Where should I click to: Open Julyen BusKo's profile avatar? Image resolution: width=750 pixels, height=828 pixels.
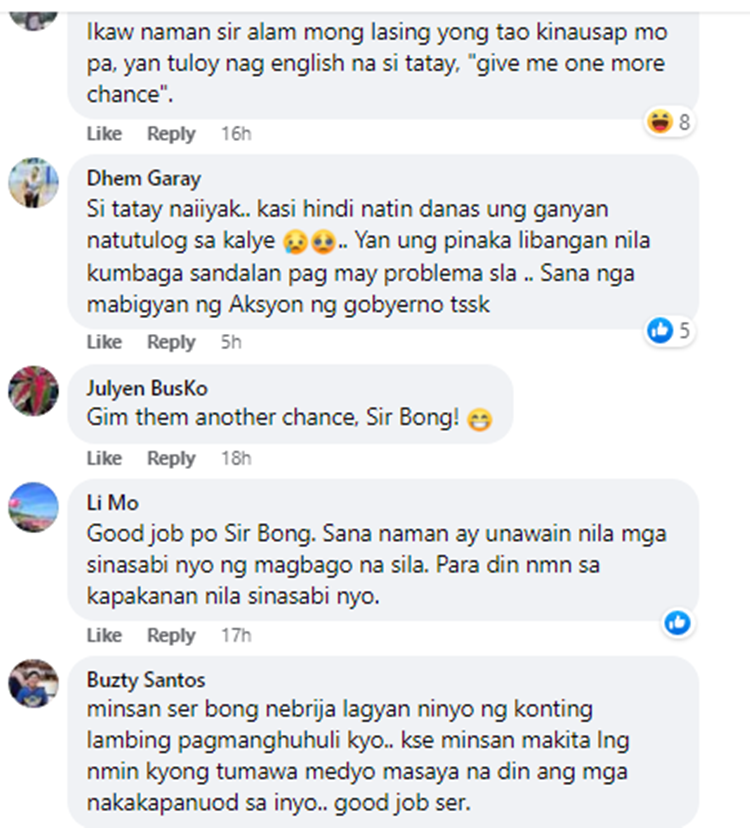(34, 390)
